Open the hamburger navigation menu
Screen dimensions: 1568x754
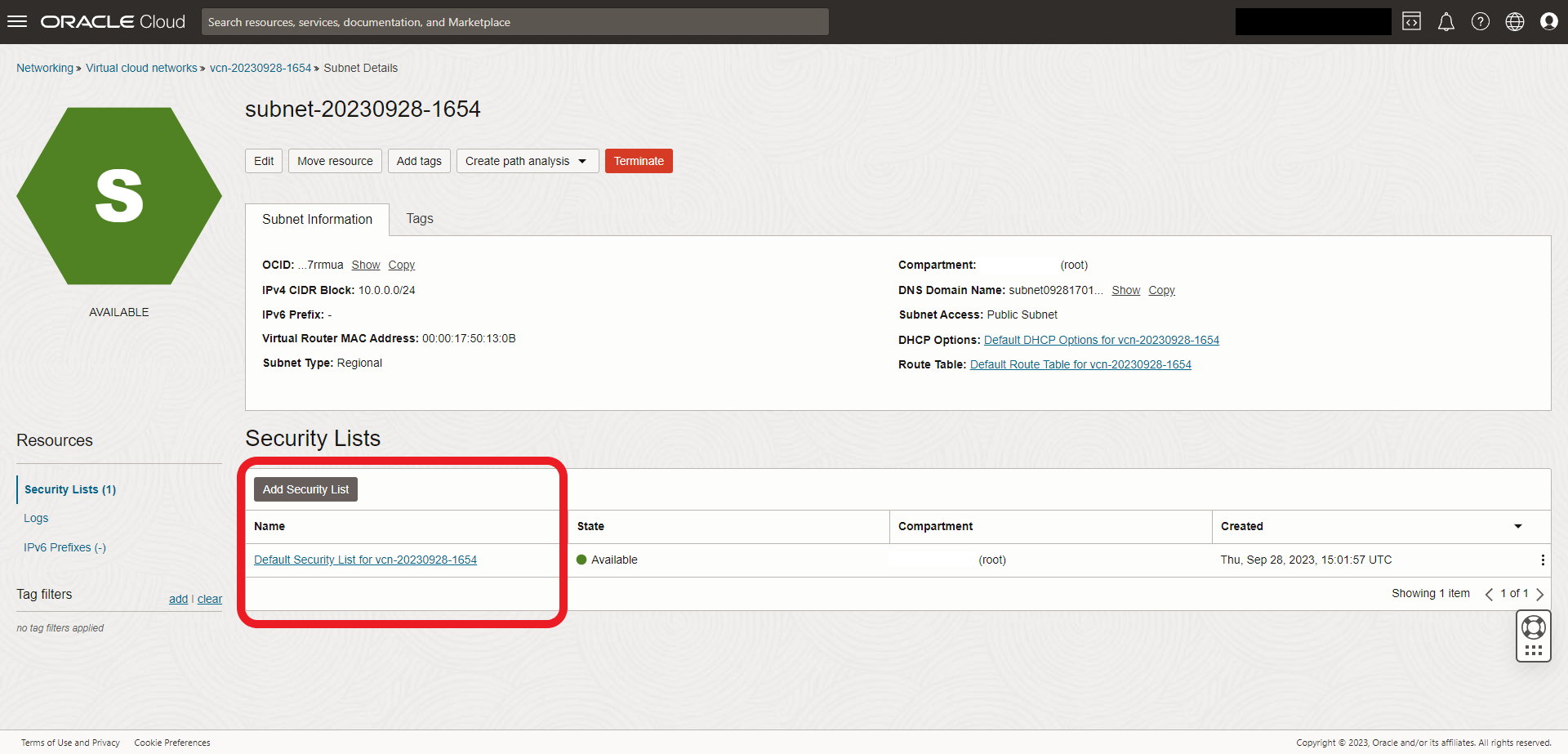coord(17,22)
